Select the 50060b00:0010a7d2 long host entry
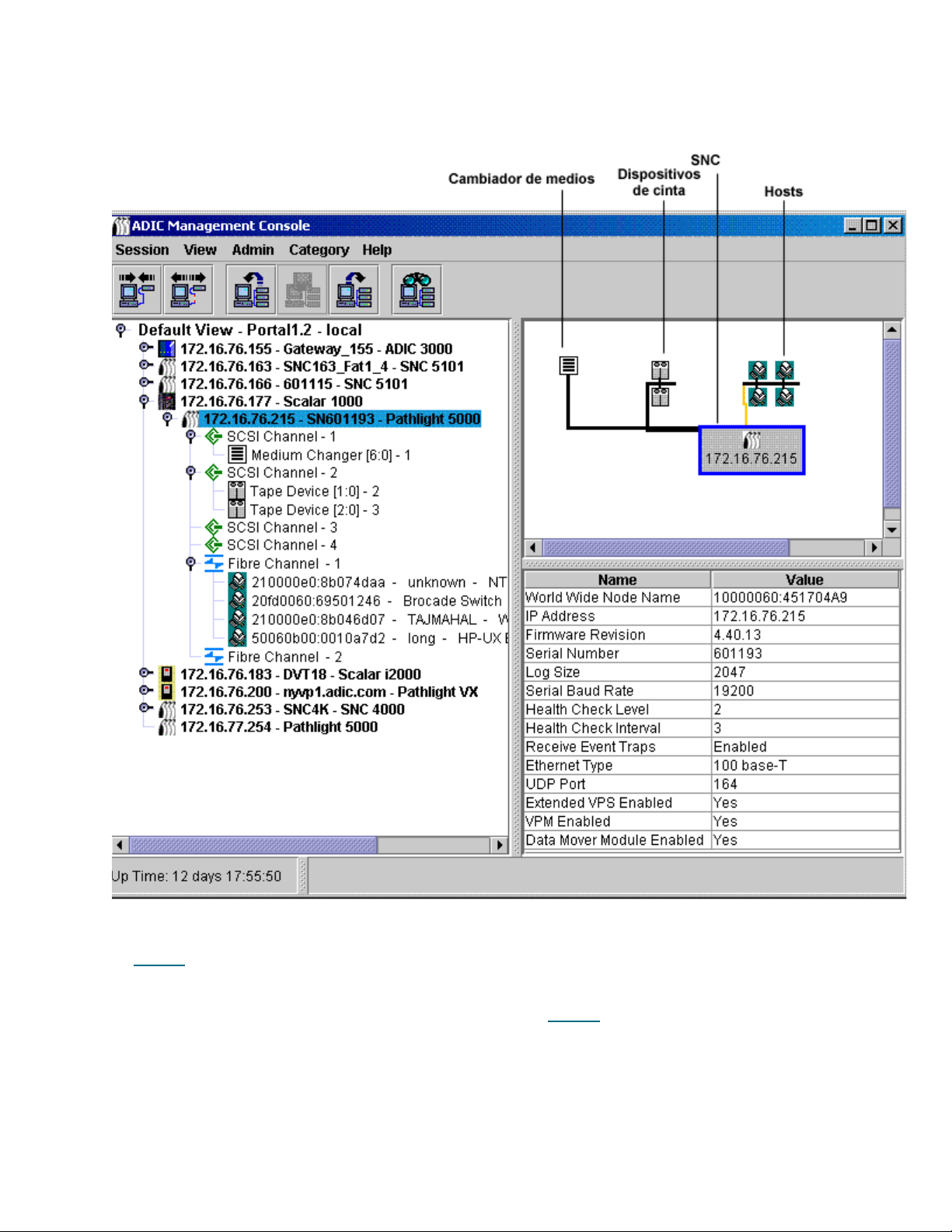The height and width of the screenshot is (1232, 952). pyautogui.click(x=379, y=638)
